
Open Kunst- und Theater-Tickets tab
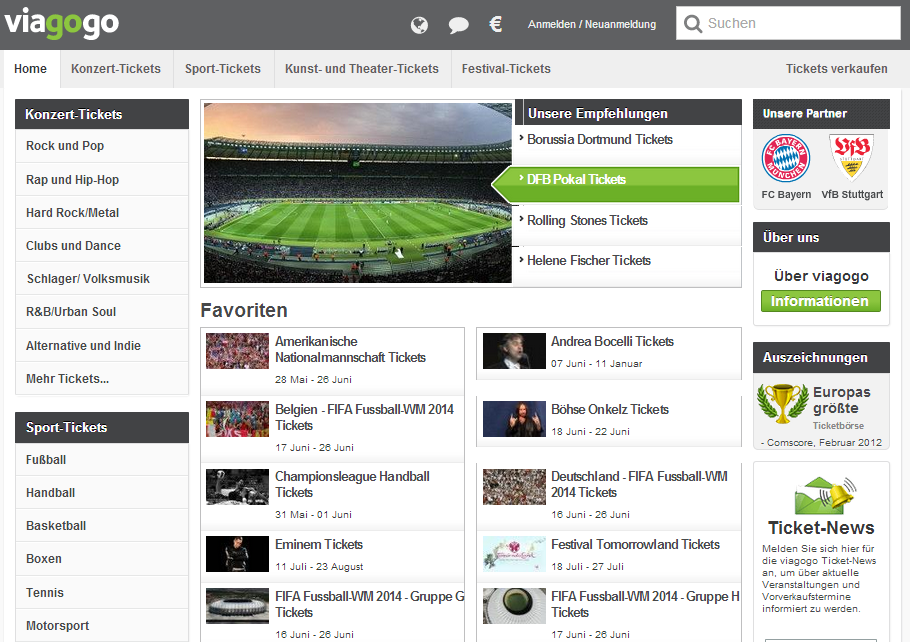[362, 68]
